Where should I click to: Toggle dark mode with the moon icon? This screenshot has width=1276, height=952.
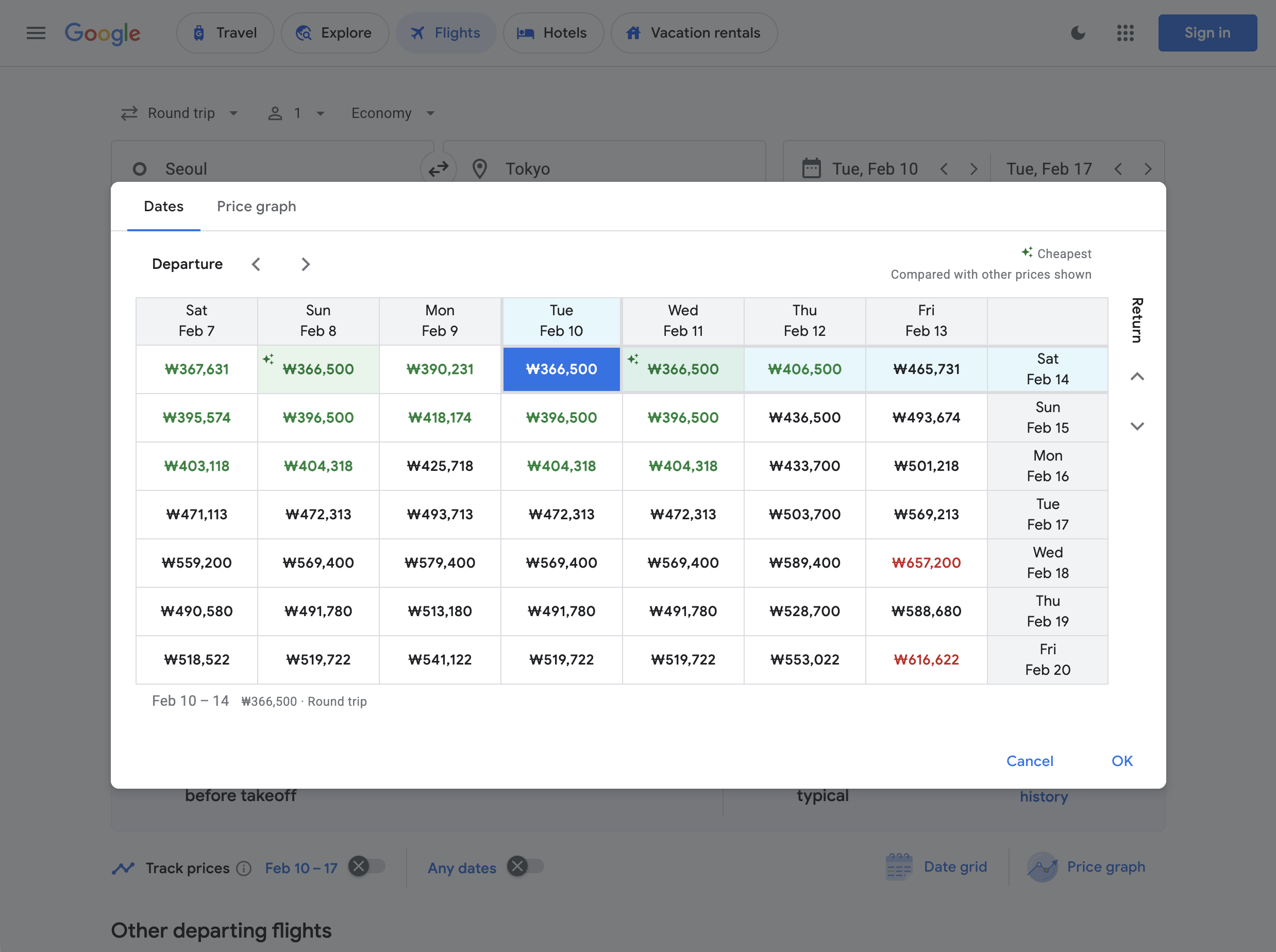pyautogui.click(x=1077, y=33)
